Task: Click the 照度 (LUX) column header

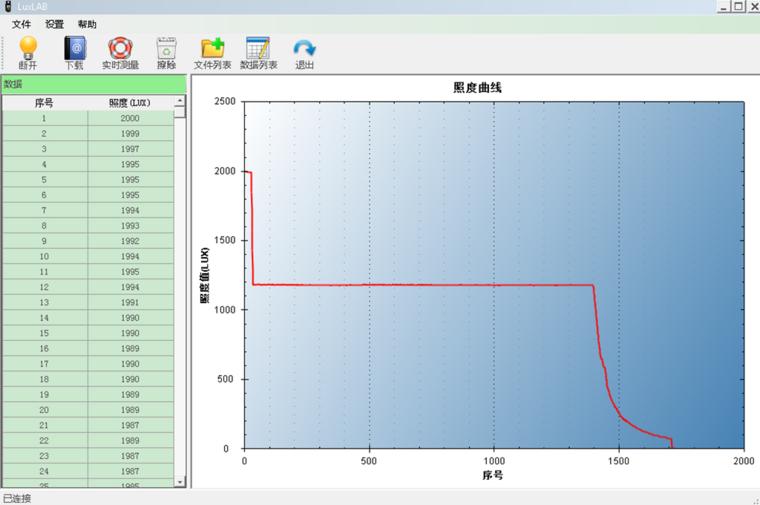Action: pyautogui.click(x=130, y=103)
